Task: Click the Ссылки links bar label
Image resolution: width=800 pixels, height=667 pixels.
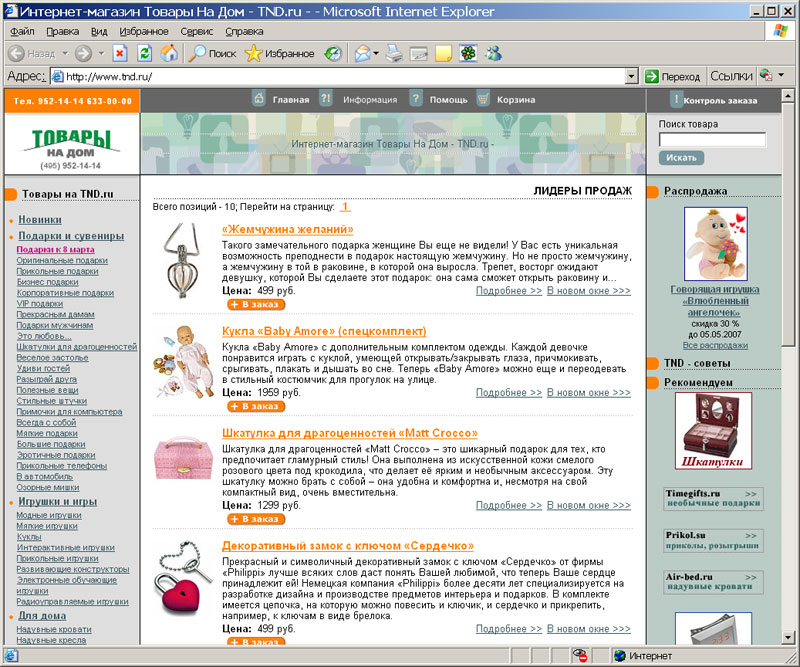Action: (x=731, y=76)
